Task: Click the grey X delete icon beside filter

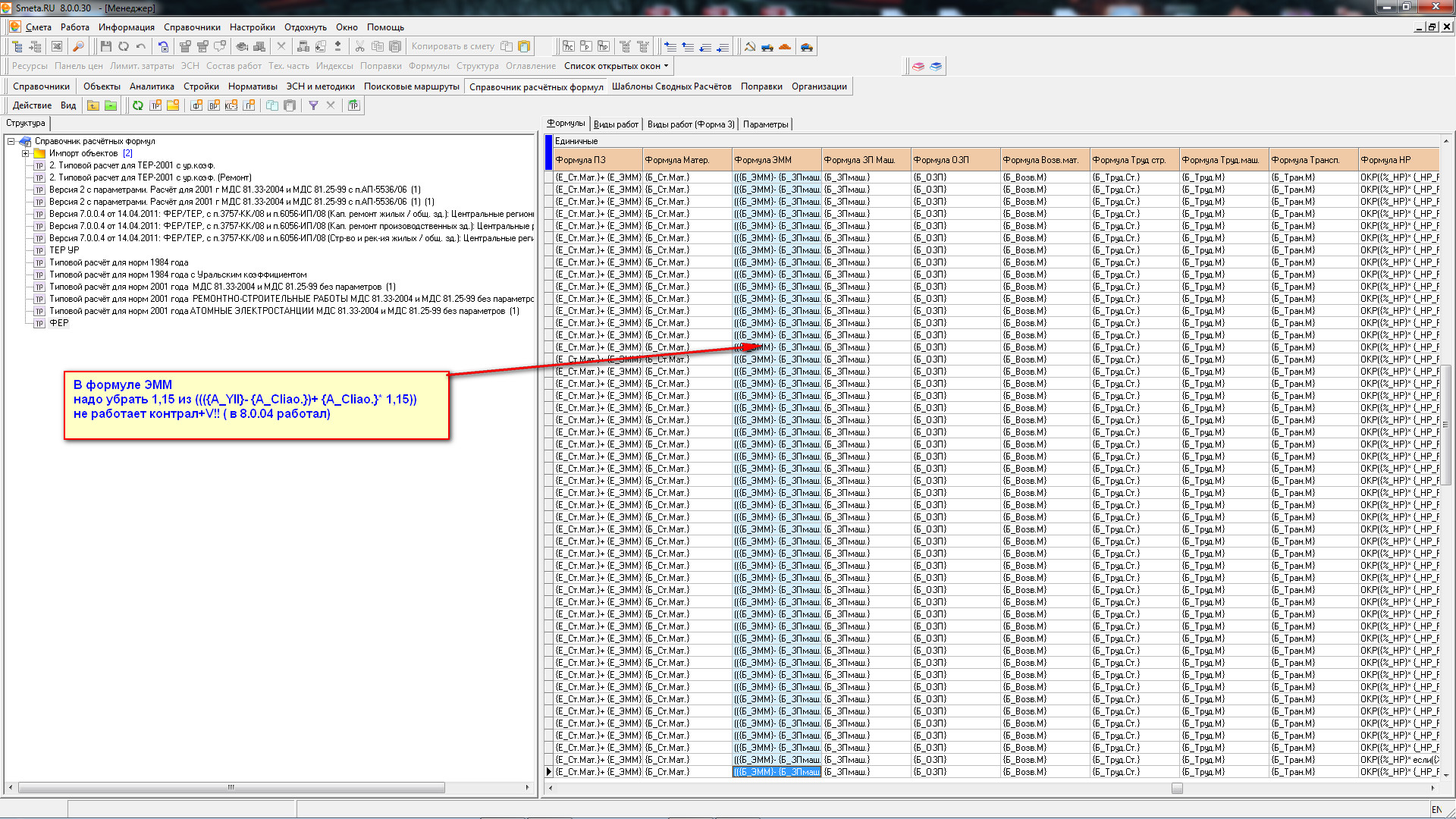Action: tap(331, 105)
